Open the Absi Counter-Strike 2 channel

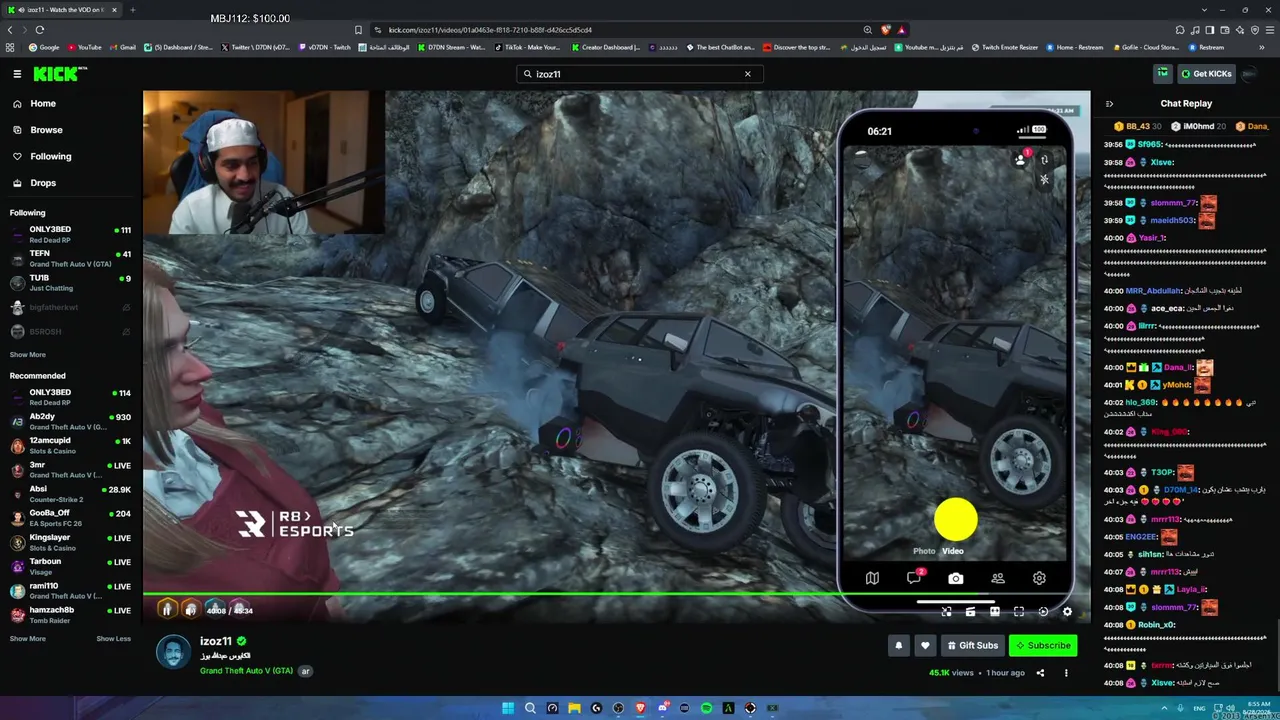(x=70, y=494)
